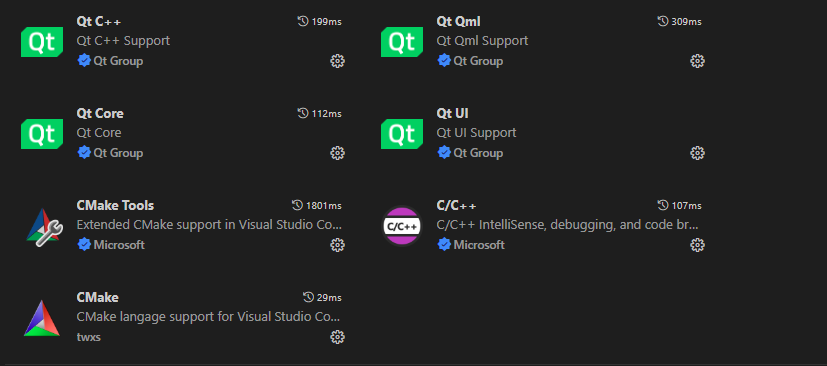Open manage gear for C/C++ extension

point(697,245)
